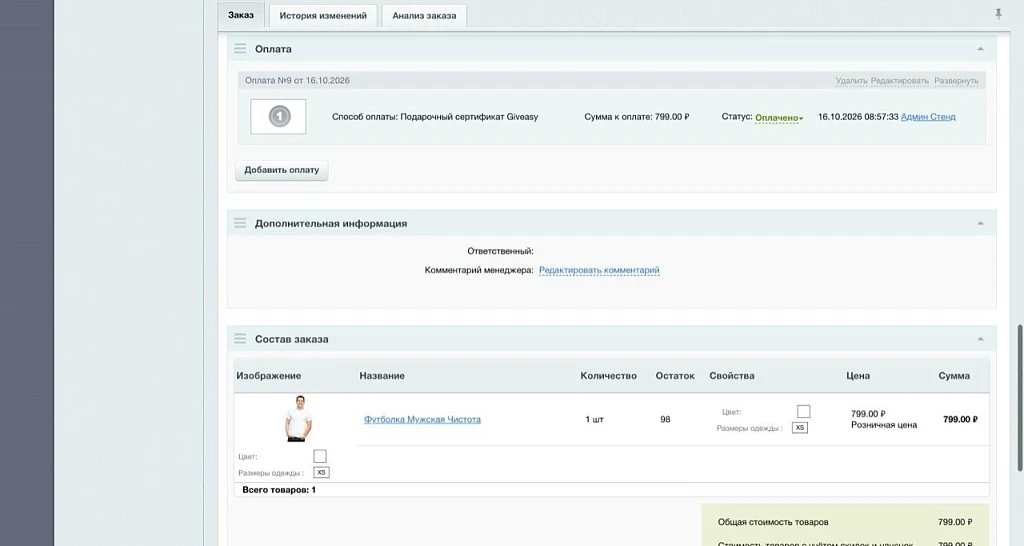Click Общая стоимость товаров total line
The height and width of the screenshot is (546, 1024).
pyautogui.click(x=844, y=522)
